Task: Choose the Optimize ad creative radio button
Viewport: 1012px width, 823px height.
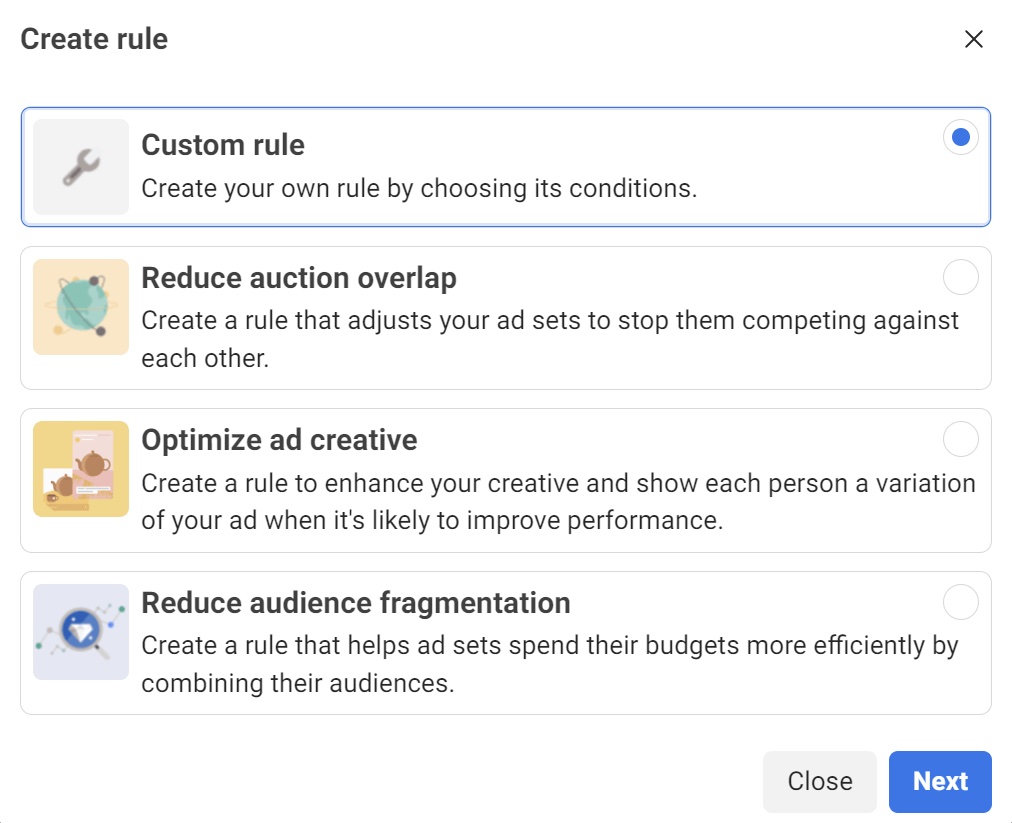Action: [x=960, y=439]
